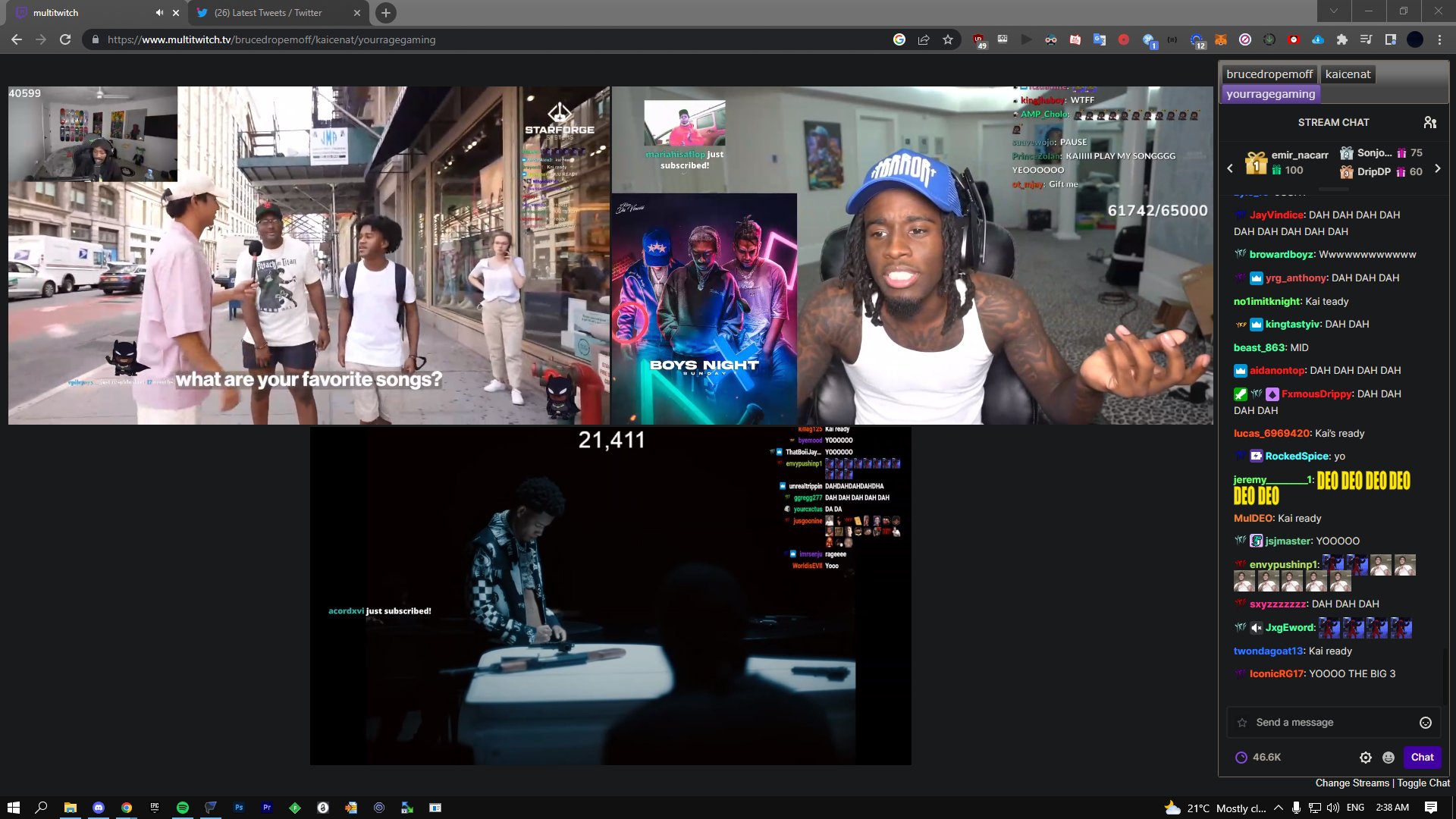Open the chat settings gear icon
The width and height of the screenshot is (1456, 819).
[1365, 757]
